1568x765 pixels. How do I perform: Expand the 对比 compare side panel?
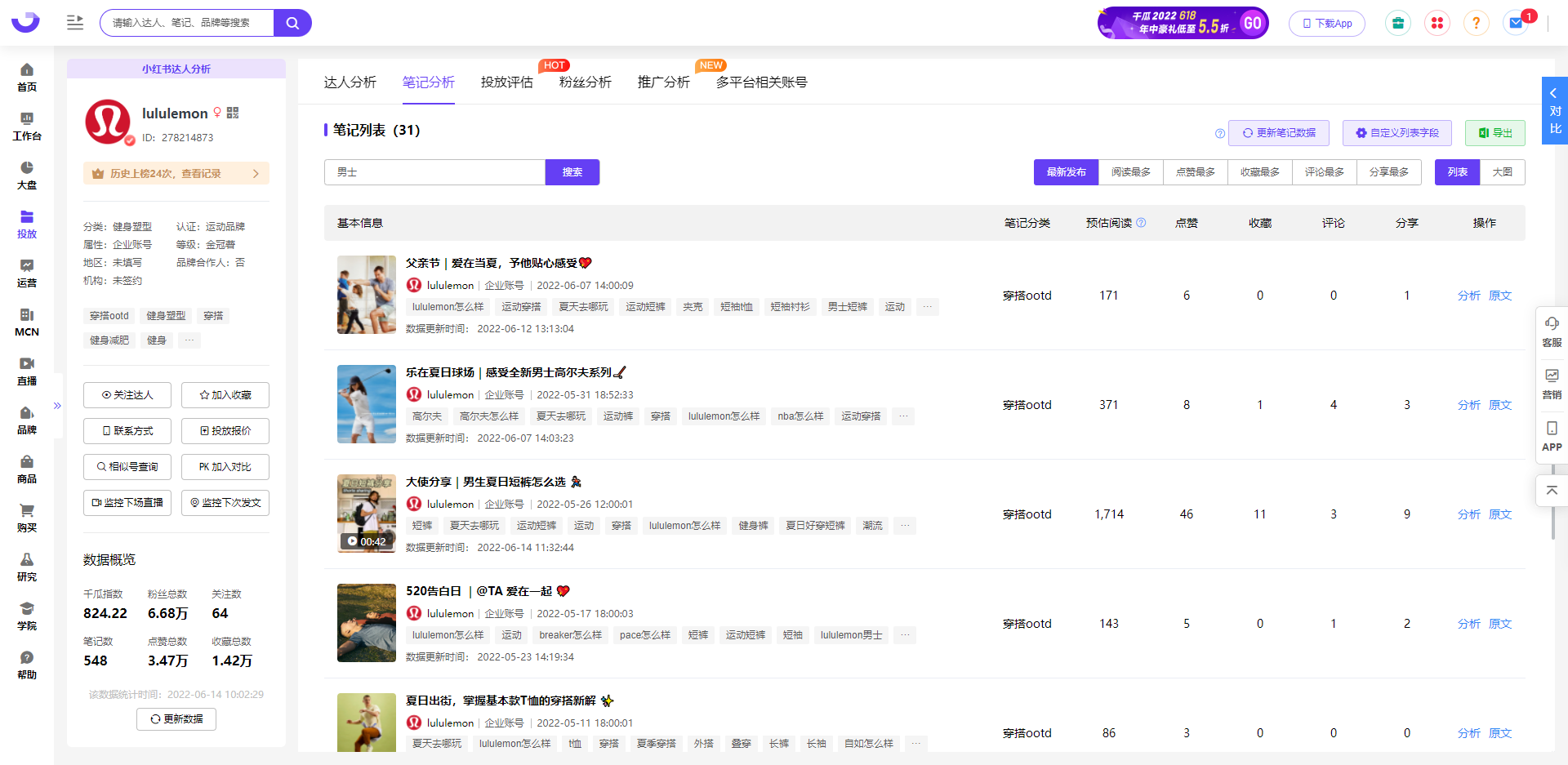(x=1554, y=110)
